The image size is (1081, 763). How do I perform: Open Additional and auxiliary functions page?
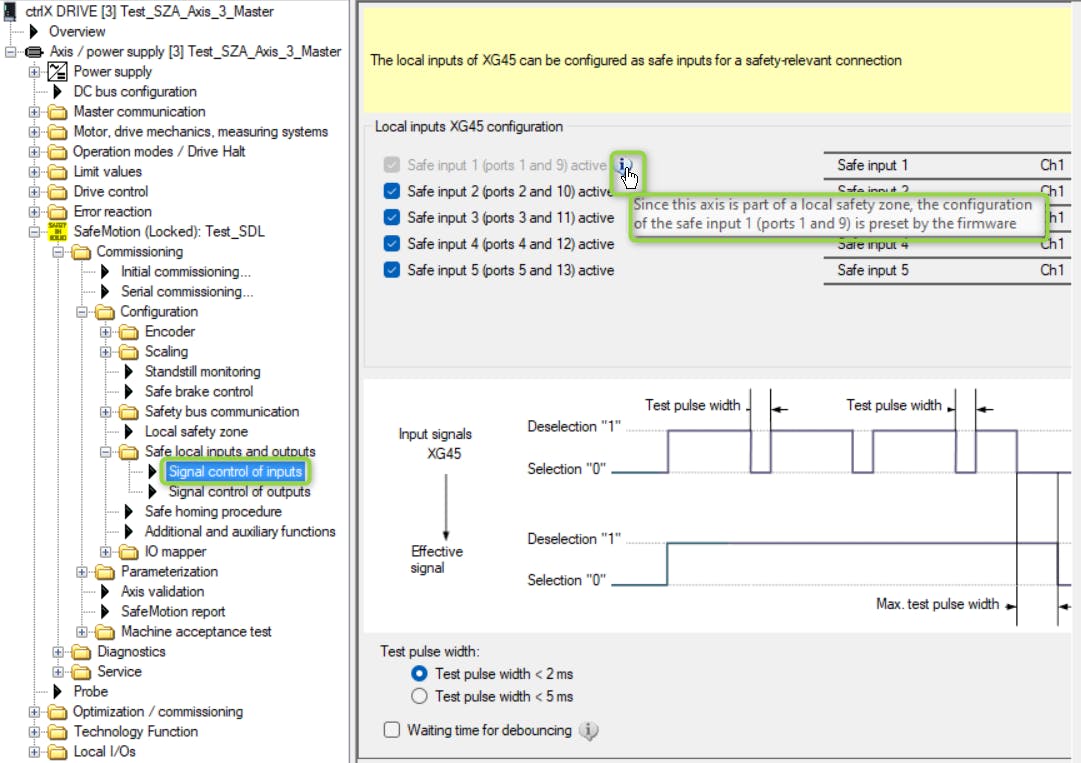pyautogui.click(x=240, y=531)
